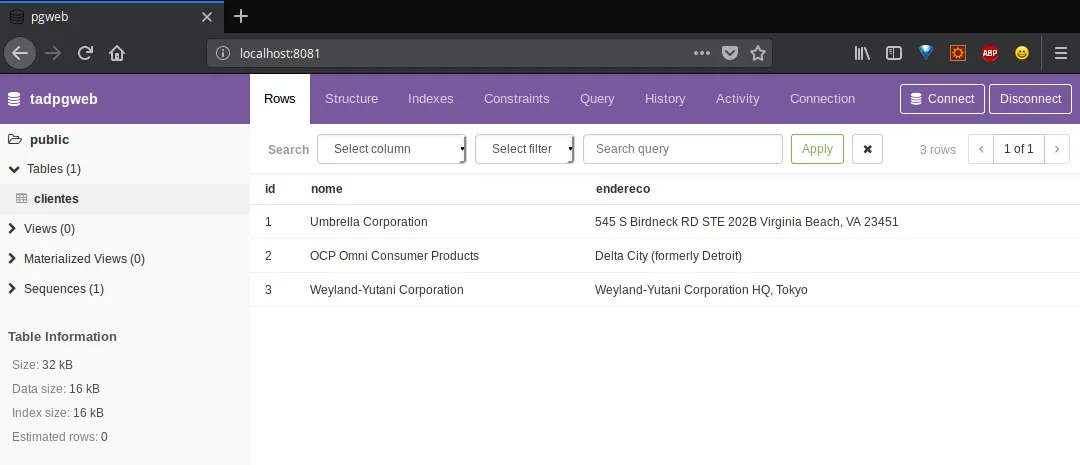Go to the previous results page arrow

[x=981, y=149]
